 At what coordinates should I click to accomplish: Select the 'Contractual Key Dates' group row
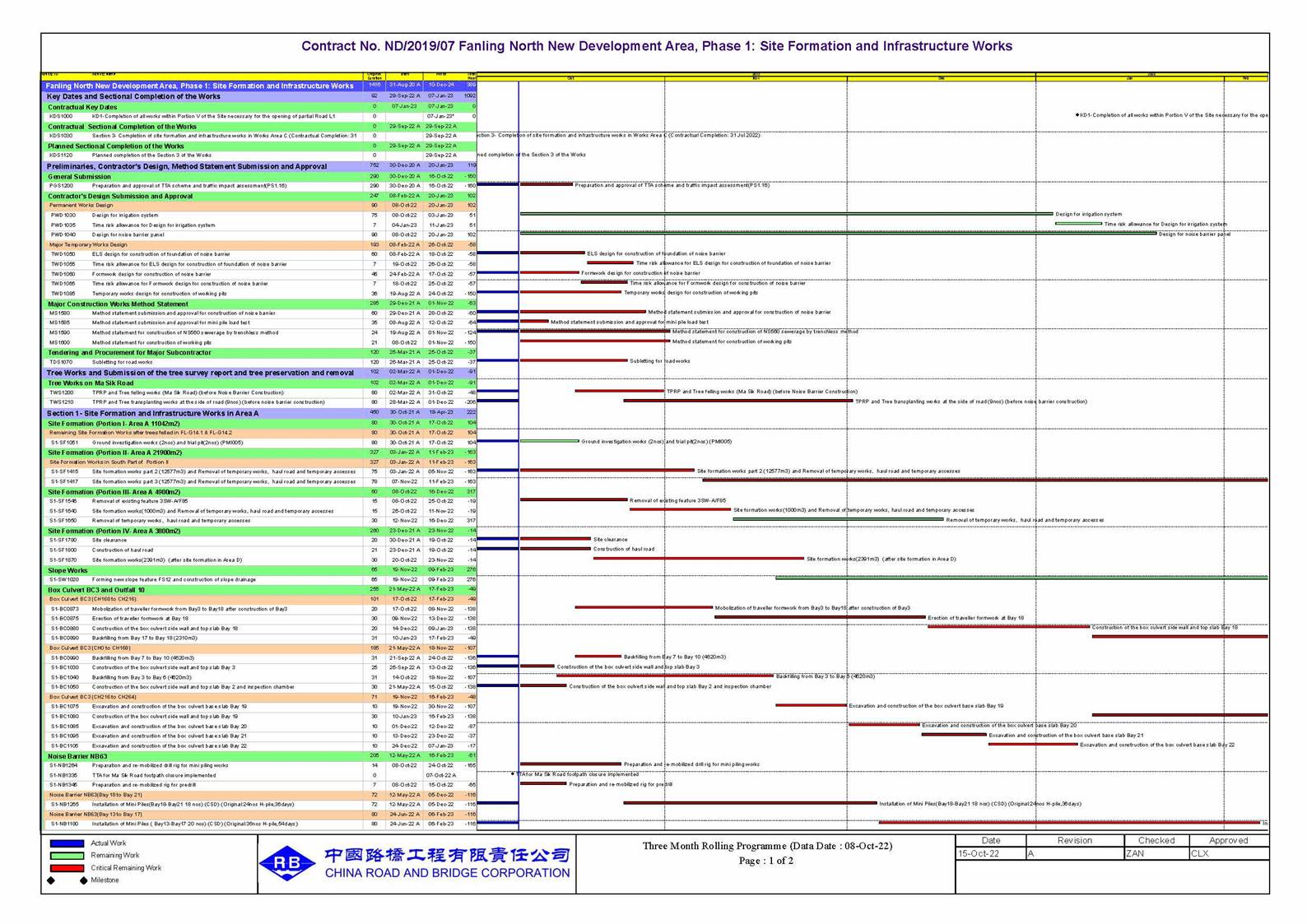tap(259, 107)
